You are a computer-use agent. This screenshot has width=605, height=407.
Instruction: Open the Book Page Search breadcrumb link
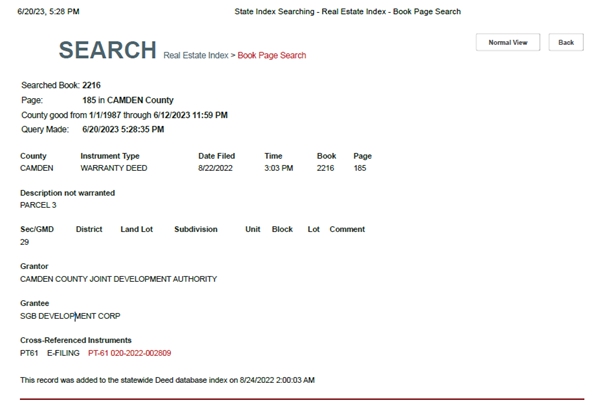(x=272, y=56)
